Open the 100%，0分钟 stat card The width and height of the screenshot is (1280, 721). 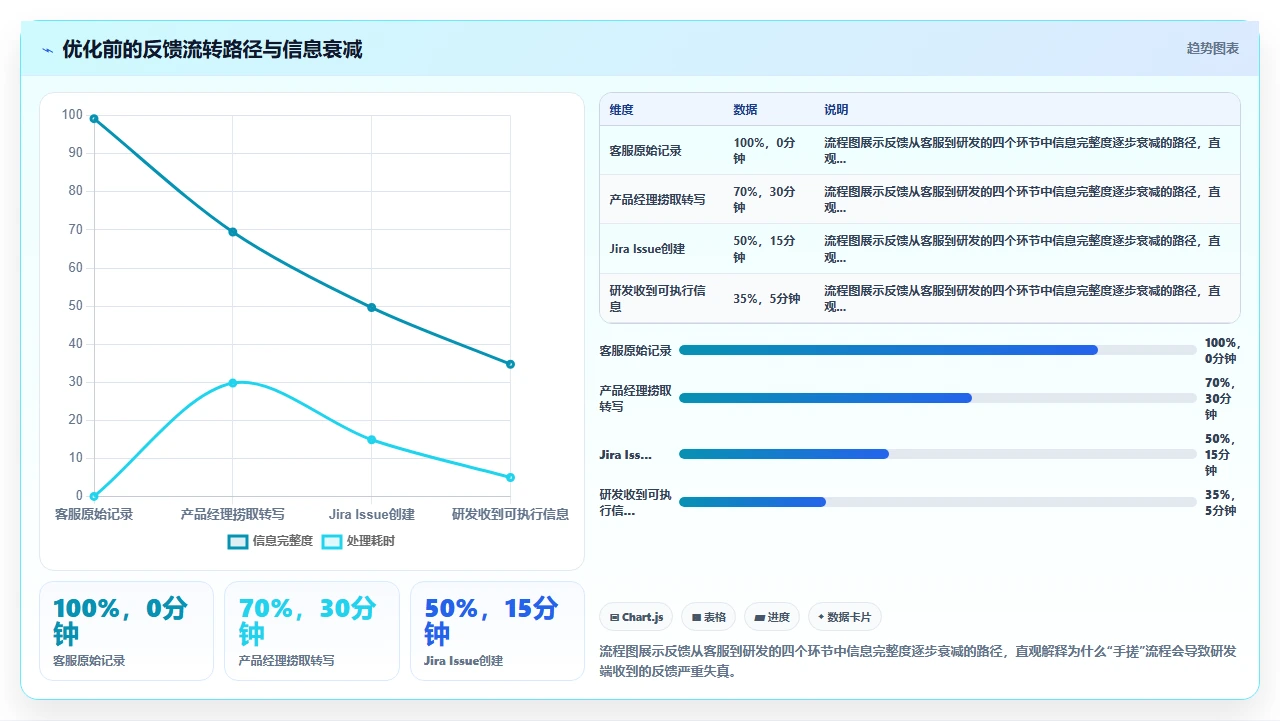pos(126,631)
